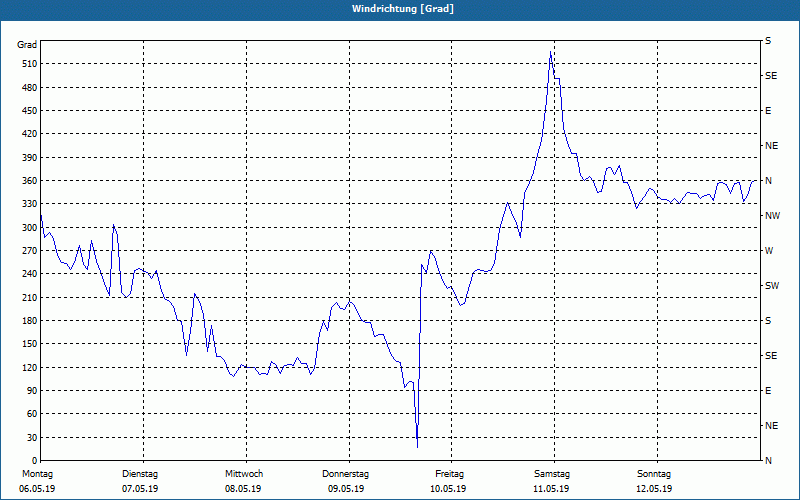Screen dimensions: 800x500
Task: Click the 360 value on the left axis
Action: coord(28,181)
